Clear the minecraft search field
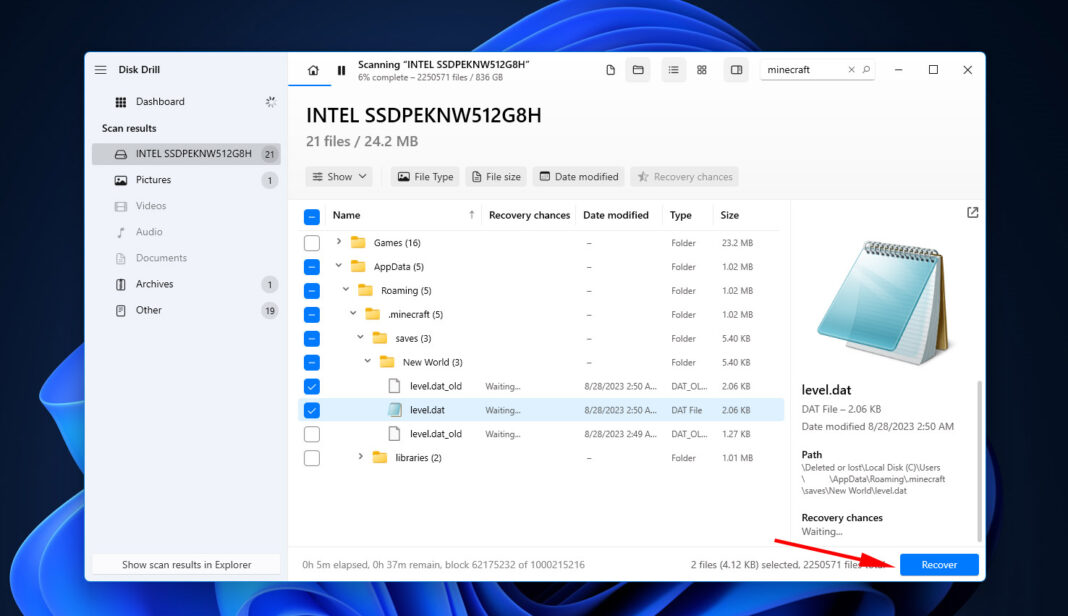 coord(851,70)
